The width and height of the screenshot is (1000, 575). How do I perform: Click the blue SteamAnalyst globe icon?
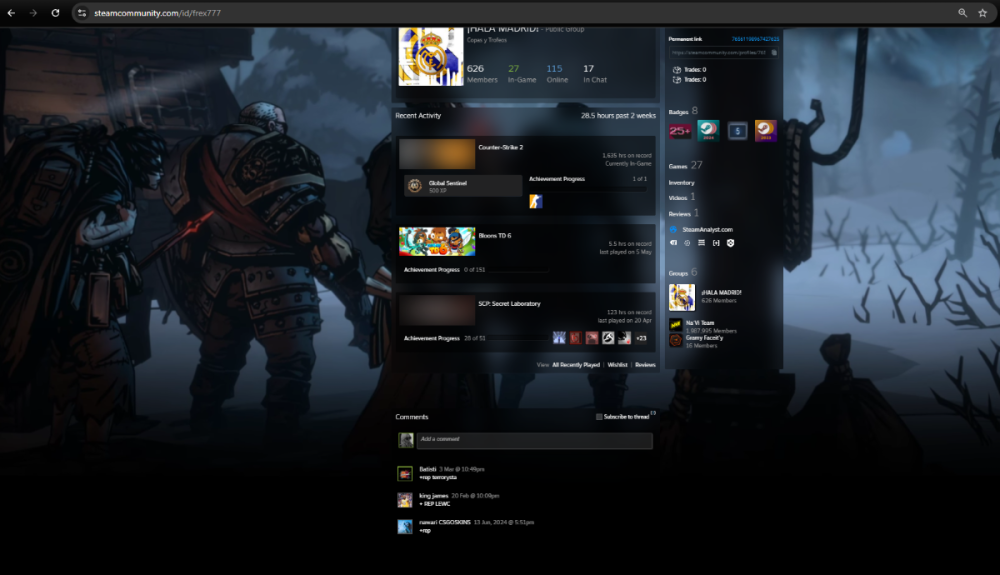click(x=673, y=229)
